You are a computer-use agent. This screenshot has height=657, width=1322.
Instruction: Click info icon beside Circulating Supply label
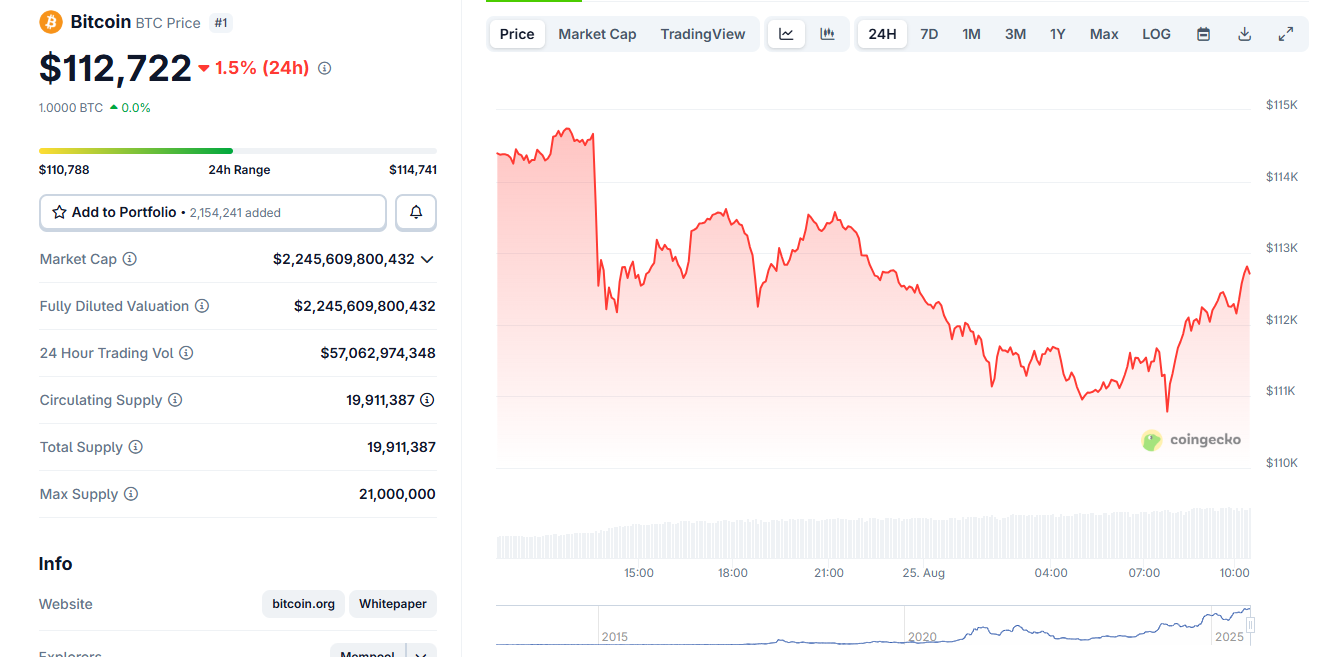(175, 400)
